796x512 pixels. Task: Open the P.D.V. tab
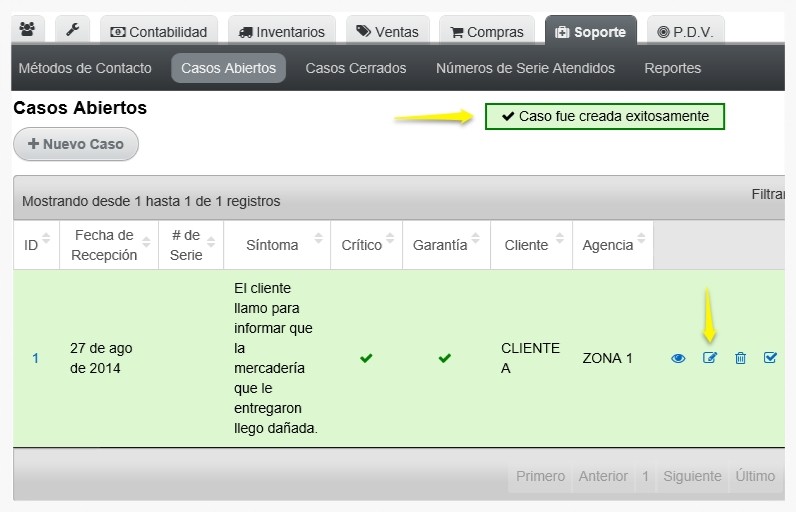pyautogui.click(x=686, y=30)
